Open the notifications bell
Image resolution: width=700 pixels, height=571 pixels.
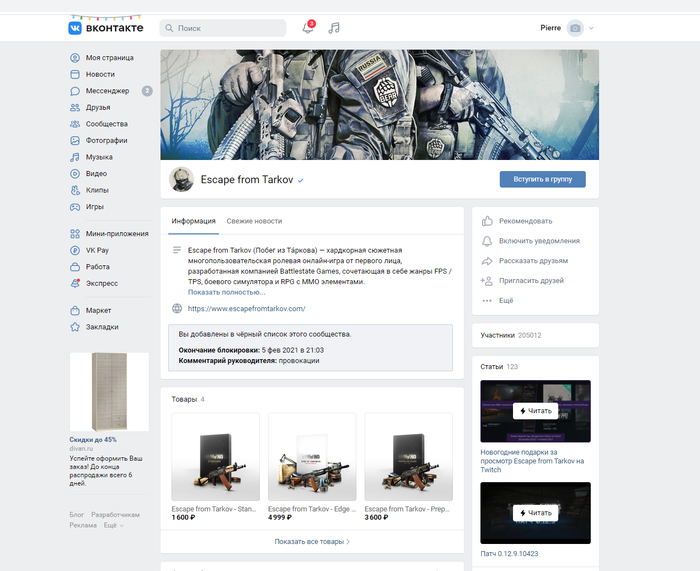[x=308, y=28]
